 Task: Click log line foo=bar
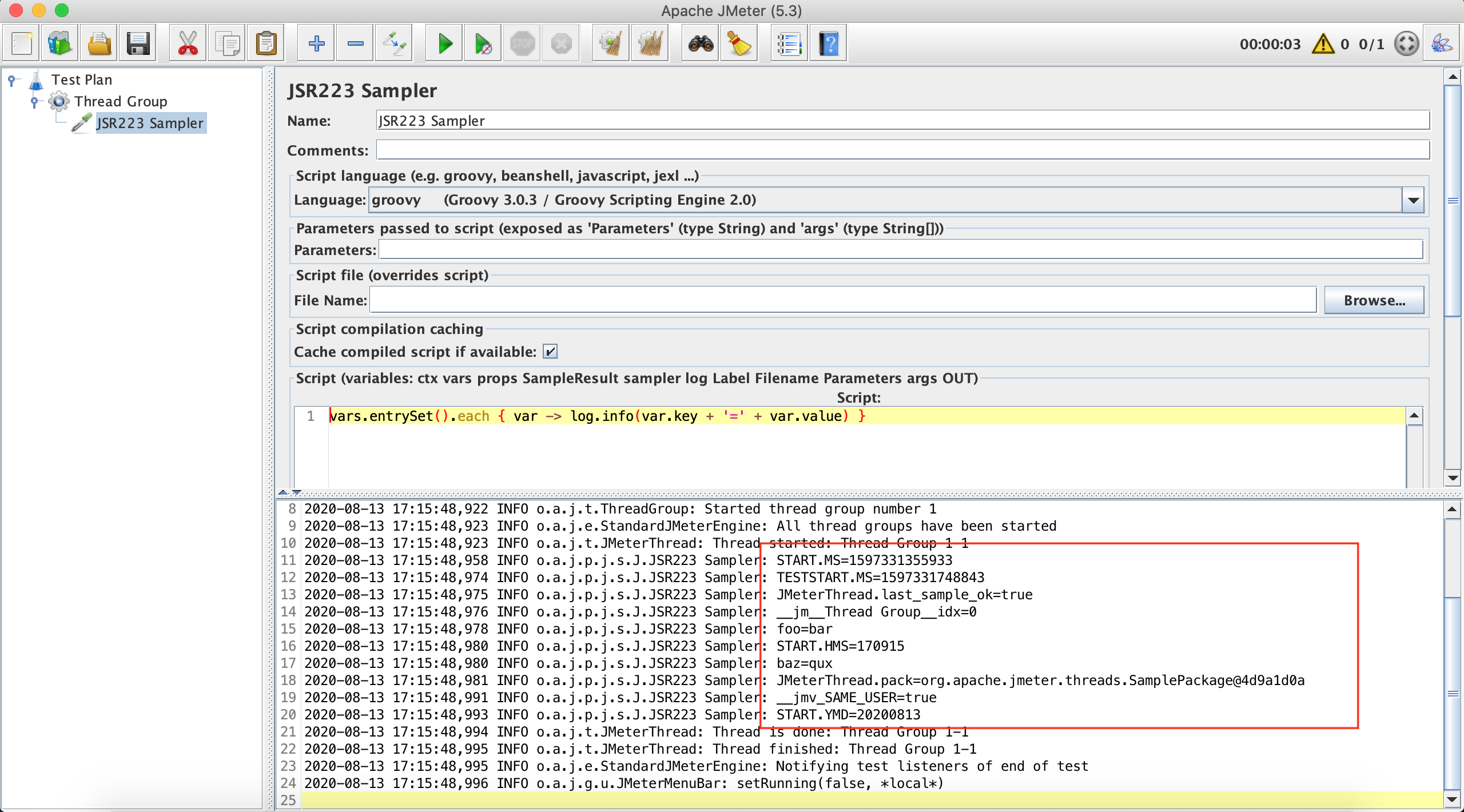(804, 629)
